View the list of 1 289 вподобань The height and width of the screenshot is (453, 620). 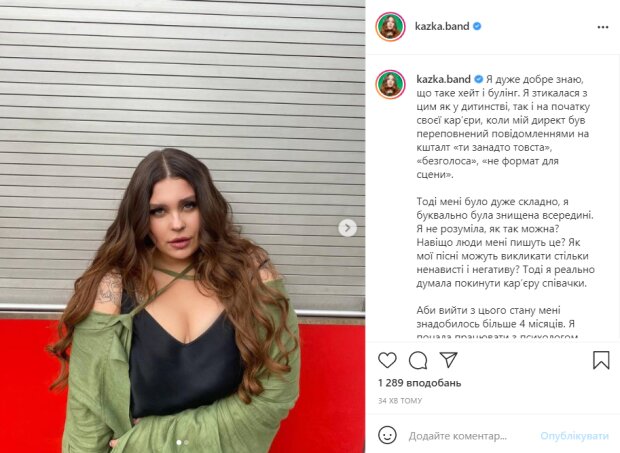[420, 383]
